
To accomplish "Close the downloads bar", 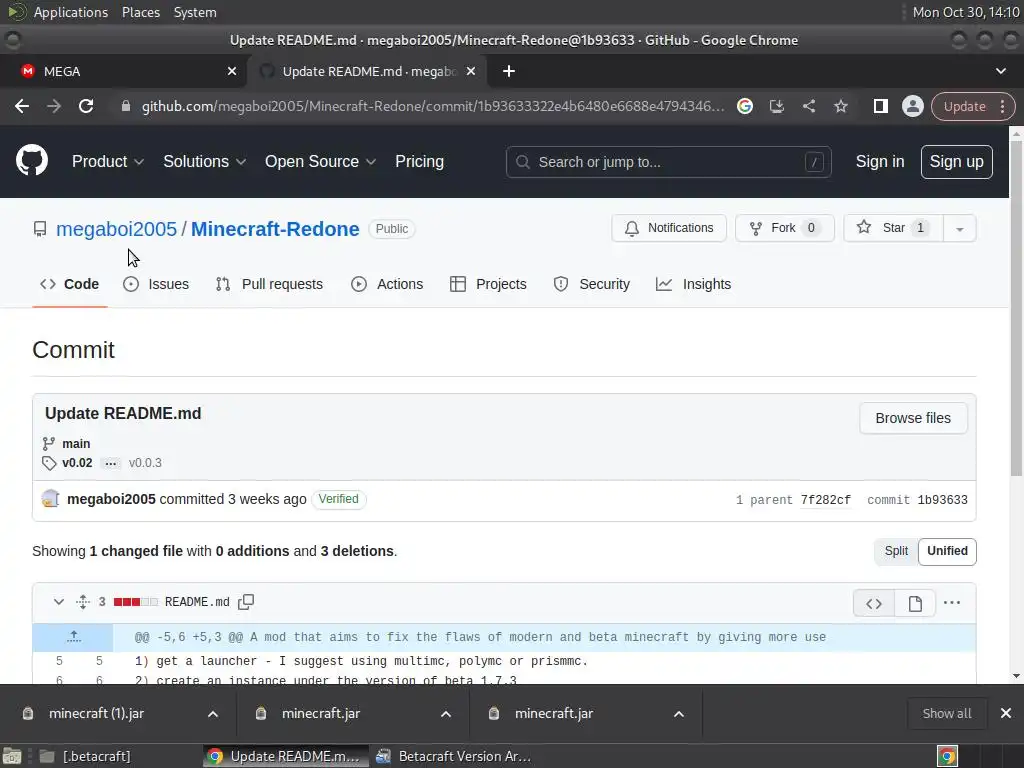I will 1006,713.
